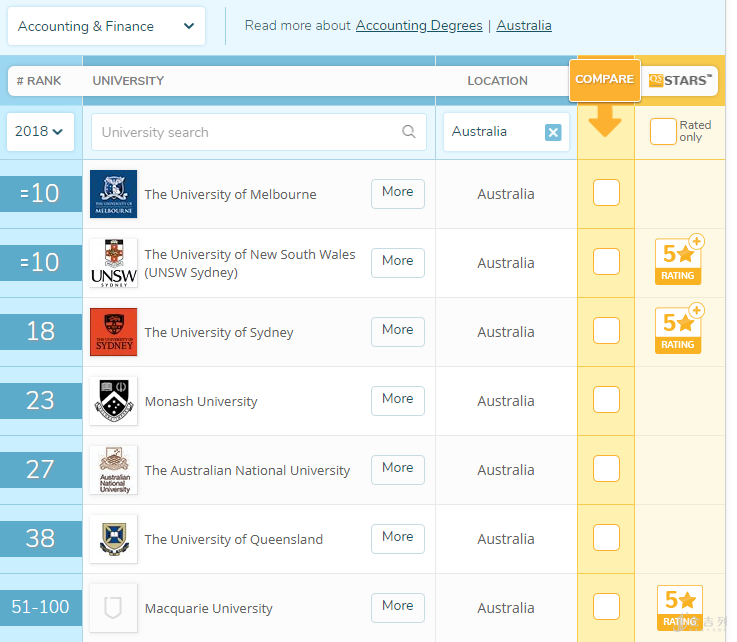The height and width of the screenshot is (642, 737).
Task: Click the University of Melbourne logo
Action: click(x=113, y=194)
